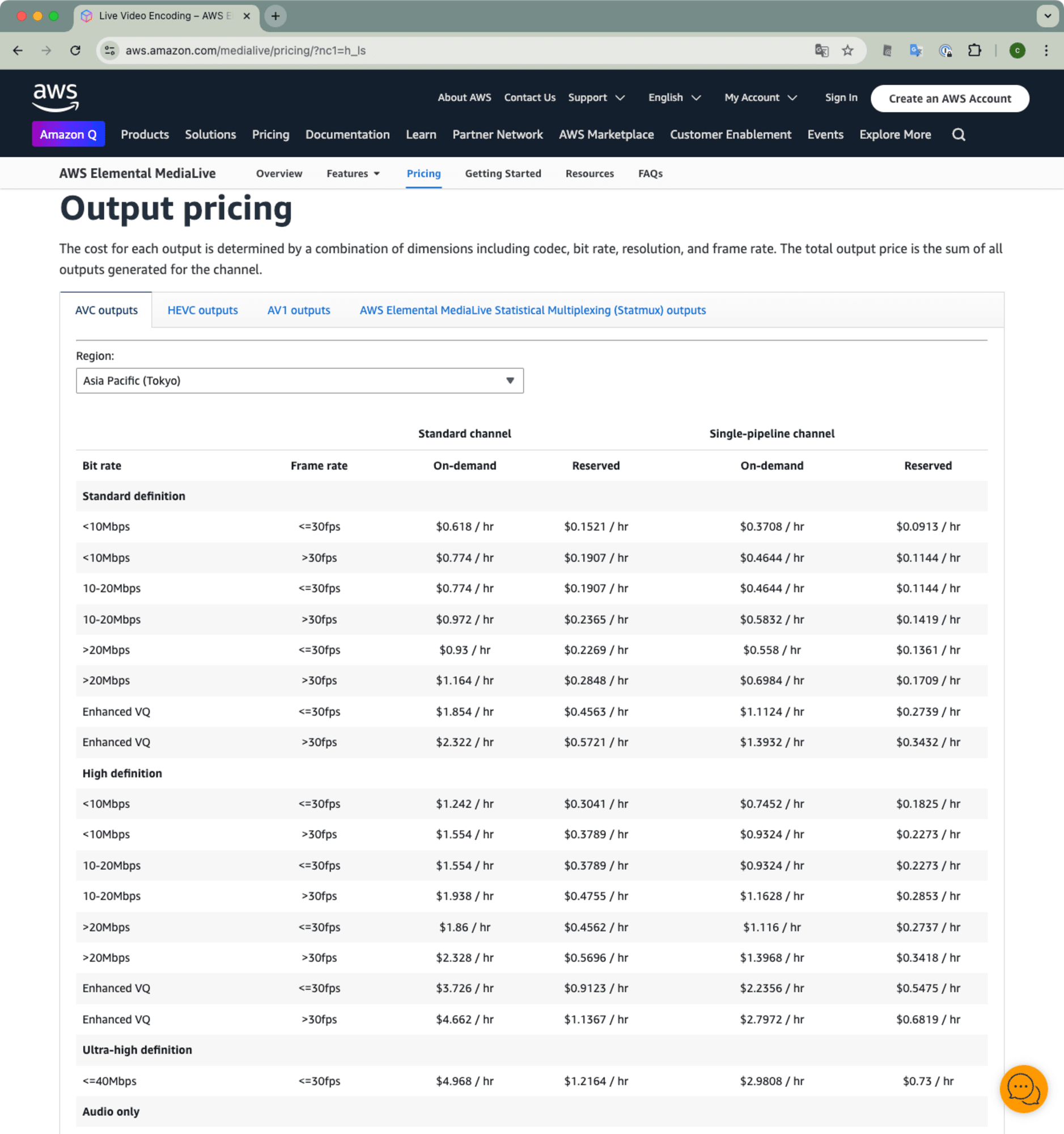Image resolution: width=1064 pixels, height=1134 pixels.
Task: Open the Partner Network menu
Action: [x=497, y=134]
